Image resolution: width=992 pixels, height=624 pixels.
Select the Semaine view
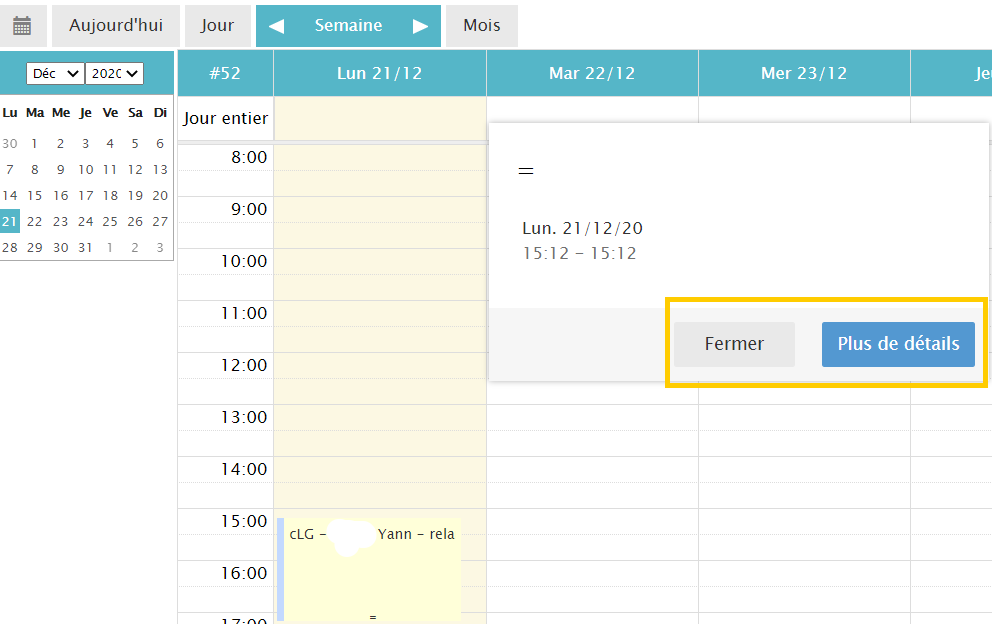click(x=348, y=26)
